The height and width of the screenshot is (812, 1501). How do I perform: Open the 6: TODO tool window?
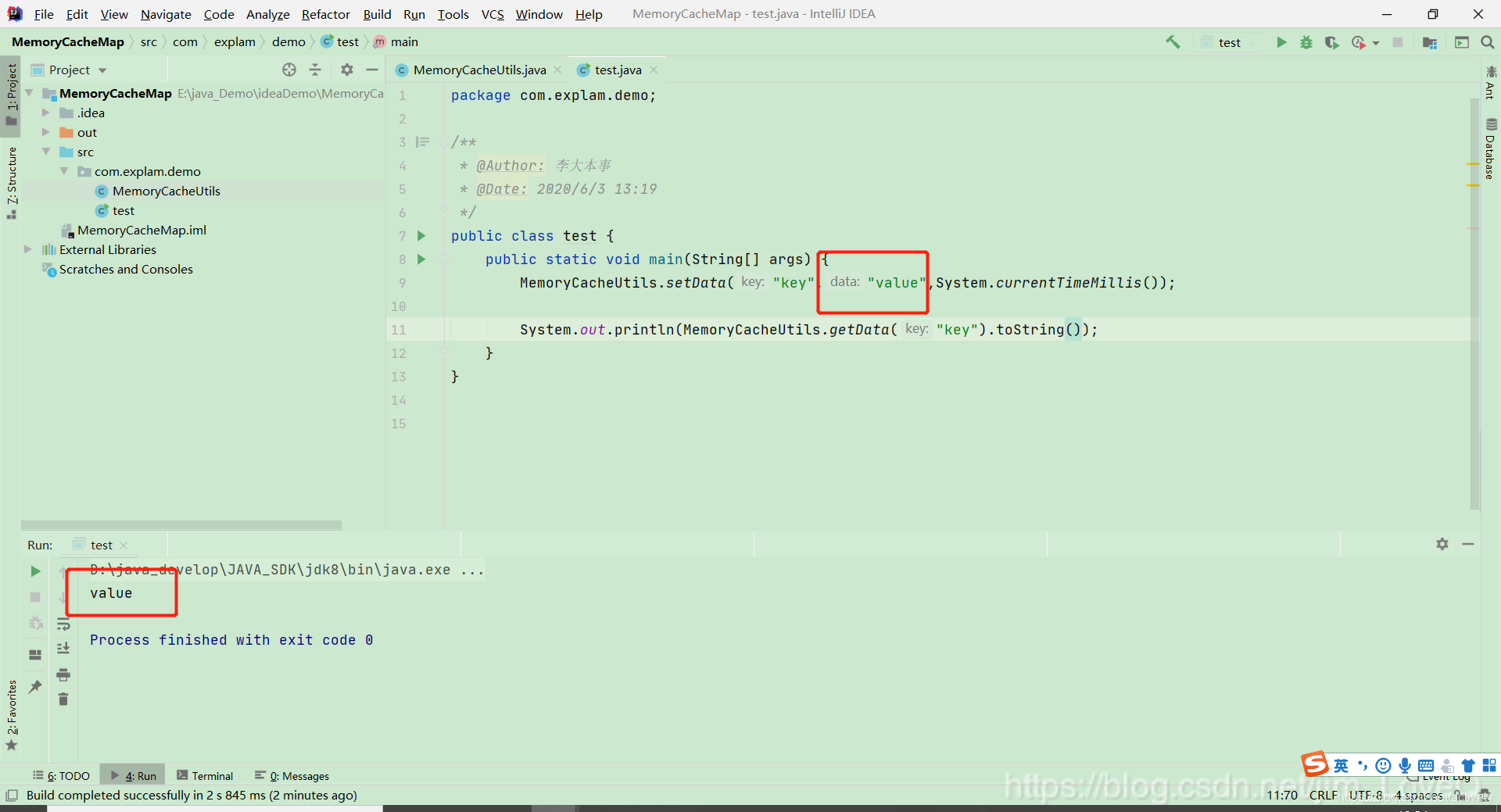coord(61,775)
